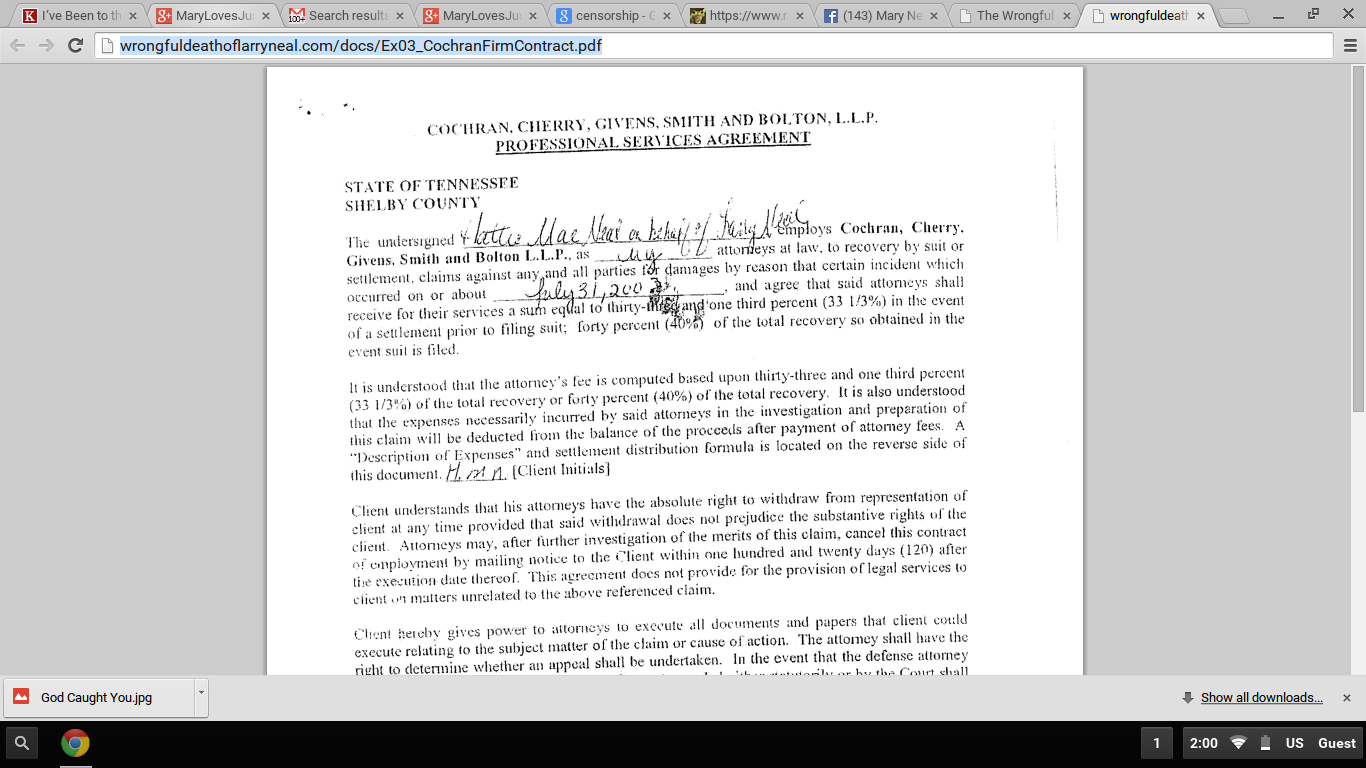Close the "censorship - G" tab
Screen dimensions: 1366x768
pyautogui.click(x=667, y=16)
